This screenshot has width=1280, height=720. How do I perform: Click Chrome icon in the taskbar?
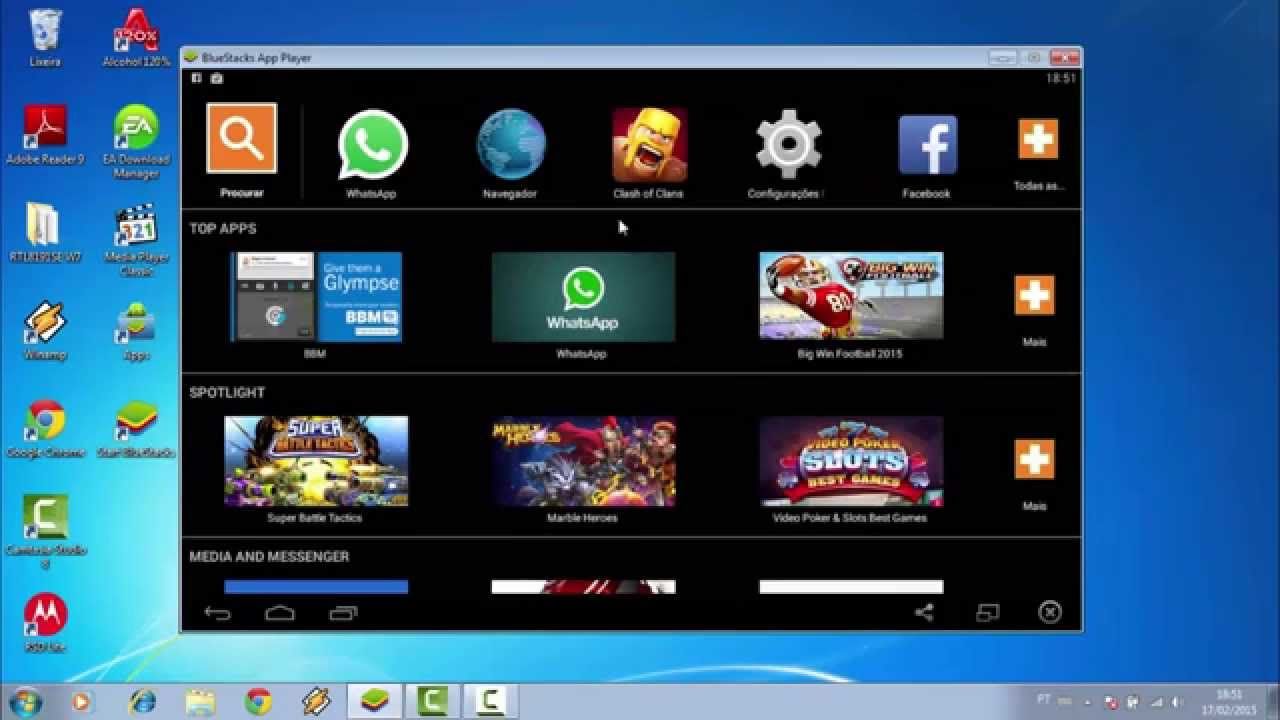click(x=259, y=702)
